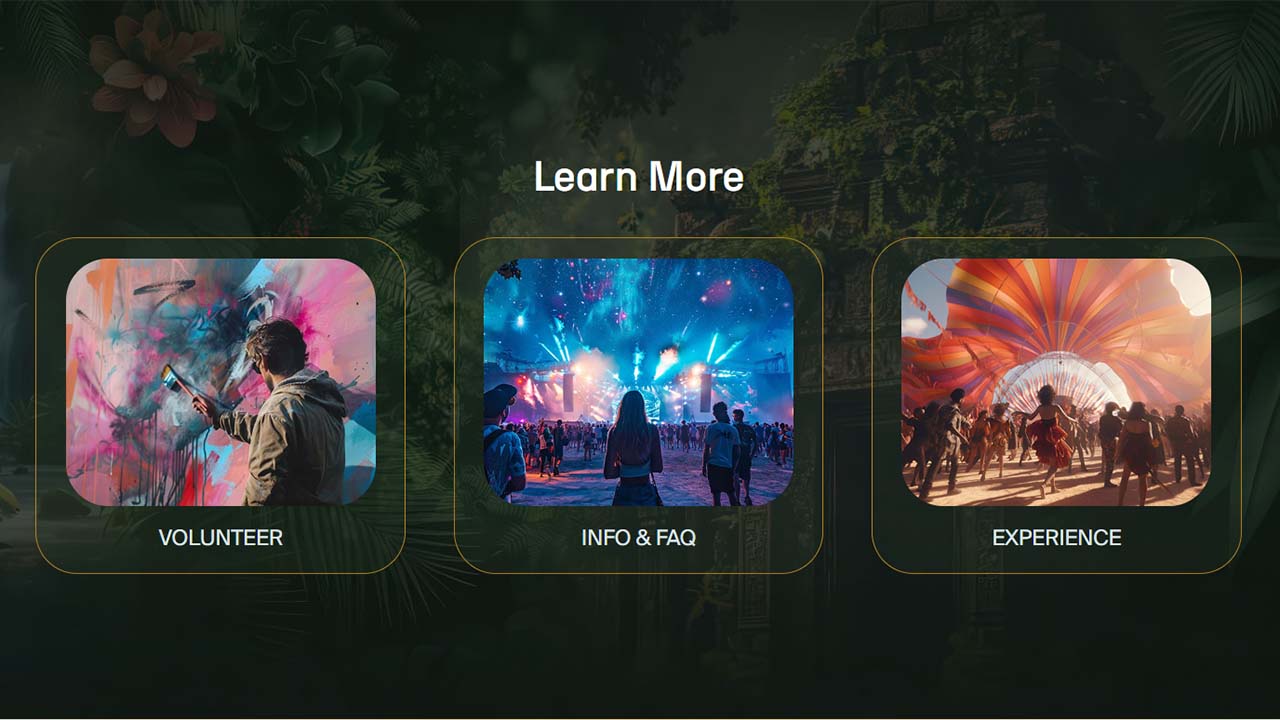Click the long-haired woman in the concert image
The width and height of the screenshot is (1280, 720).
(x=633, y=448)
